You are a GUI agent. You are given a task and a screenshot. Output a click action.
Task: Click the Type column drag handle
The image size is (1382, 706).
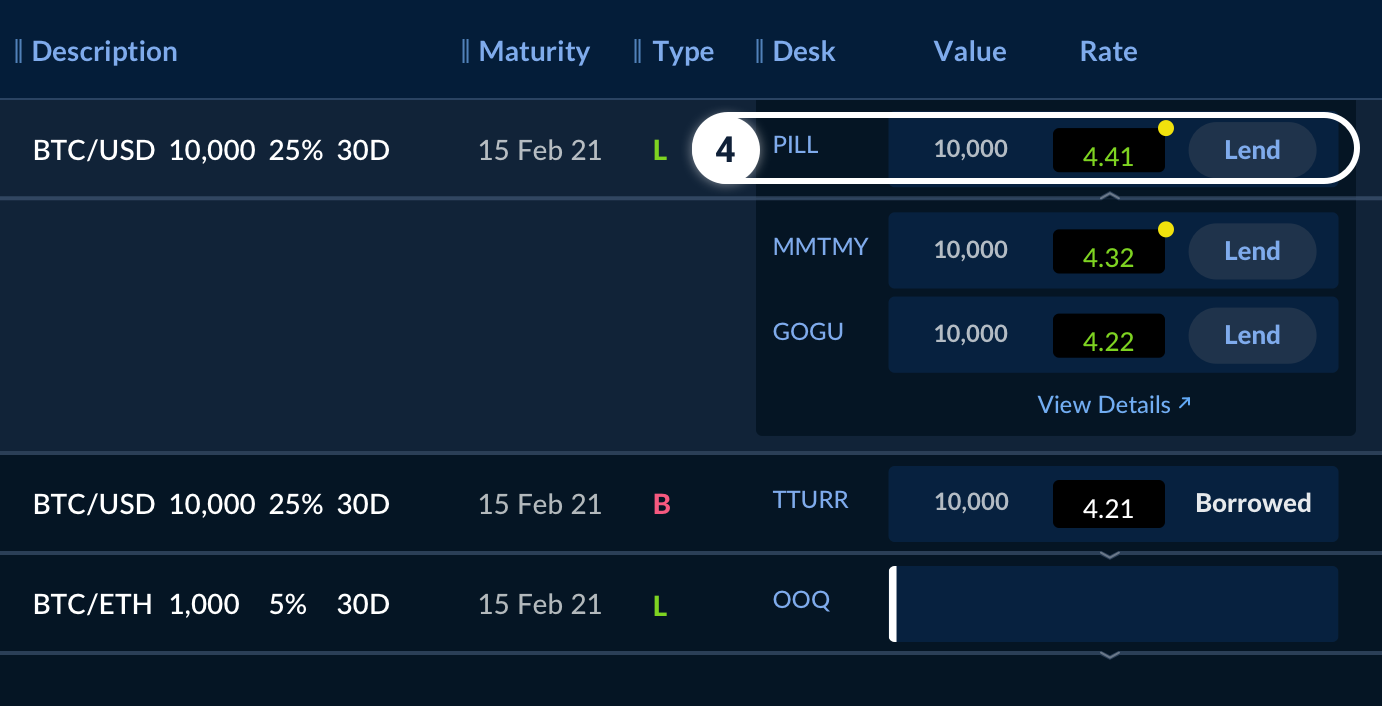tap(638, 52)
